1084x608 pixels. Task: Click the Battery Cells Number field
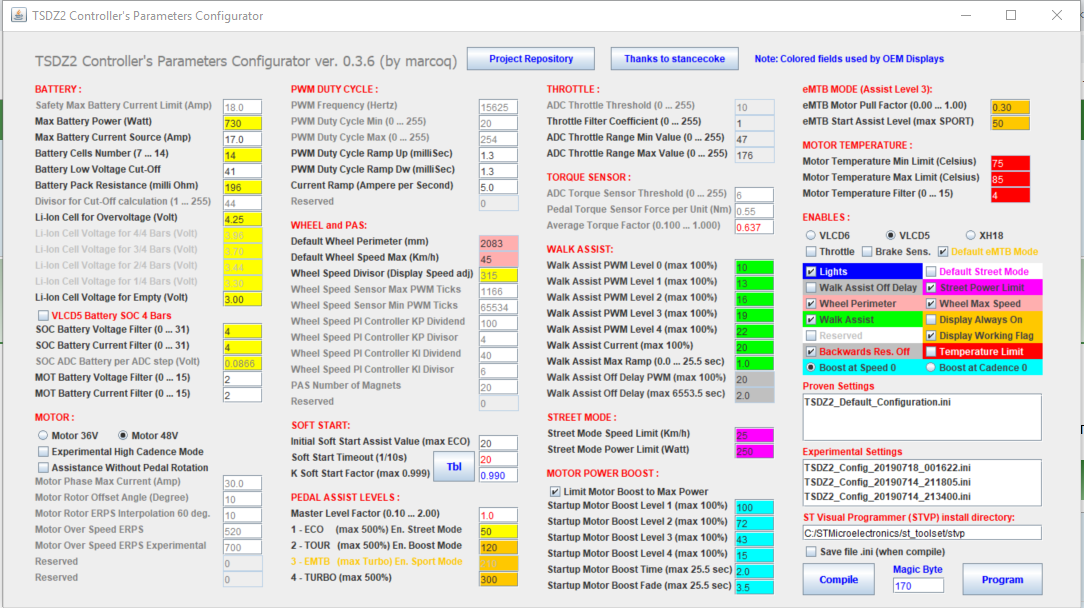pos(243,156)
